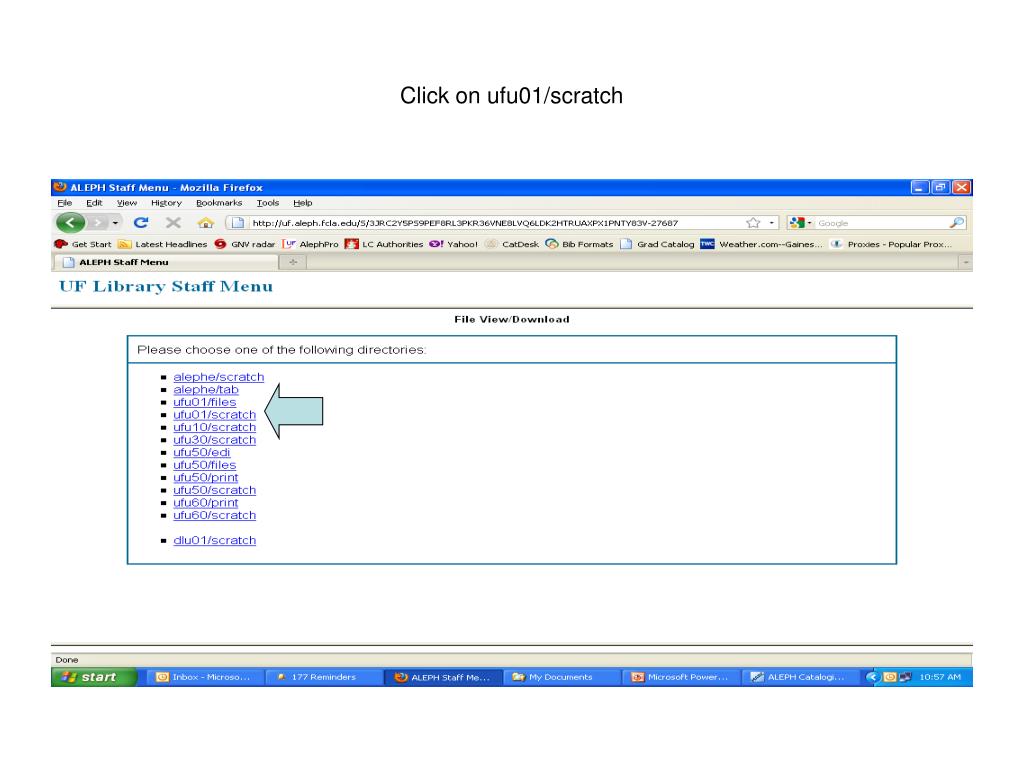Open the LC Authorities bookmark
The height and width of the screenshot is (768, 1024).
pos(384,244)
